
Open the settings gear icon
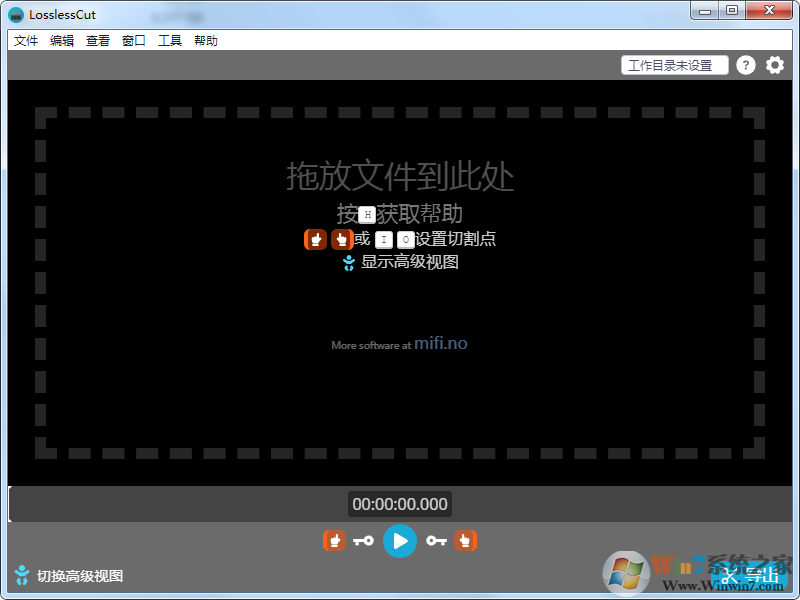775,64
